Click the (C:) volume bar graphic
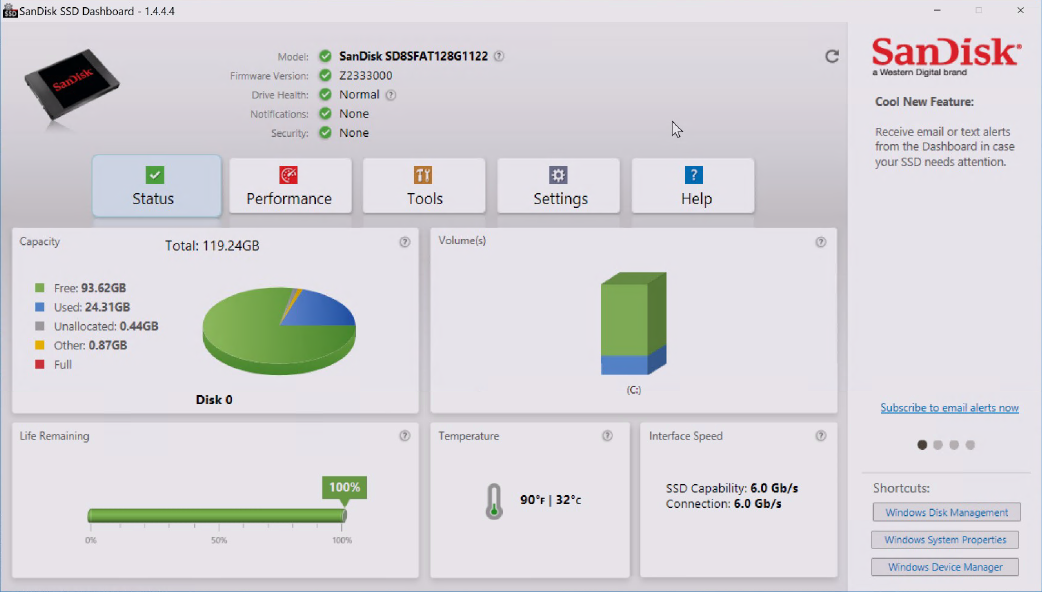Viewport: 1042px width, 592px height. point(633,324)
